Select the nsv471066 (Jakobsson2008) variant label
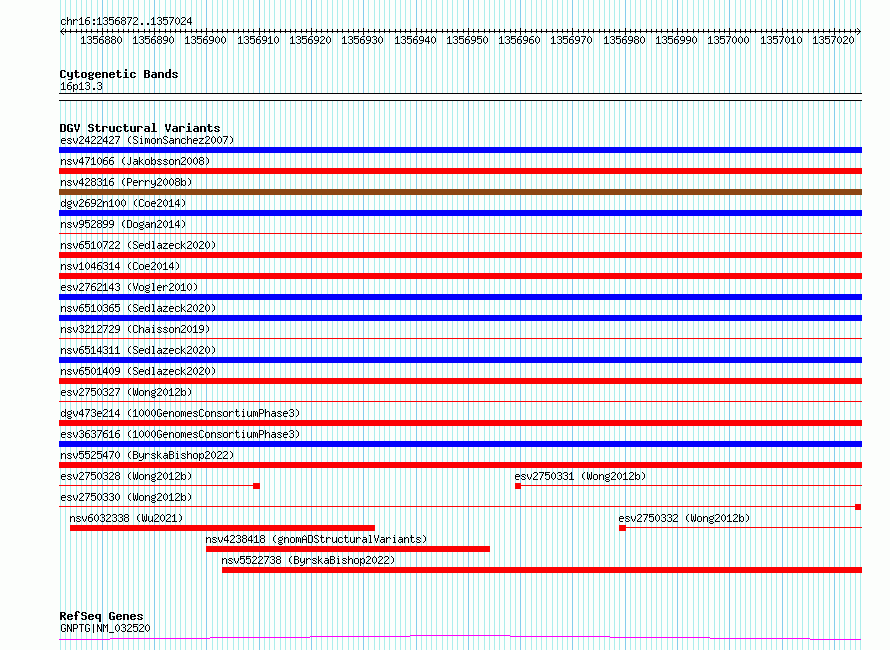The width and height of the screenshot is (890, 650). pos(135,161)
